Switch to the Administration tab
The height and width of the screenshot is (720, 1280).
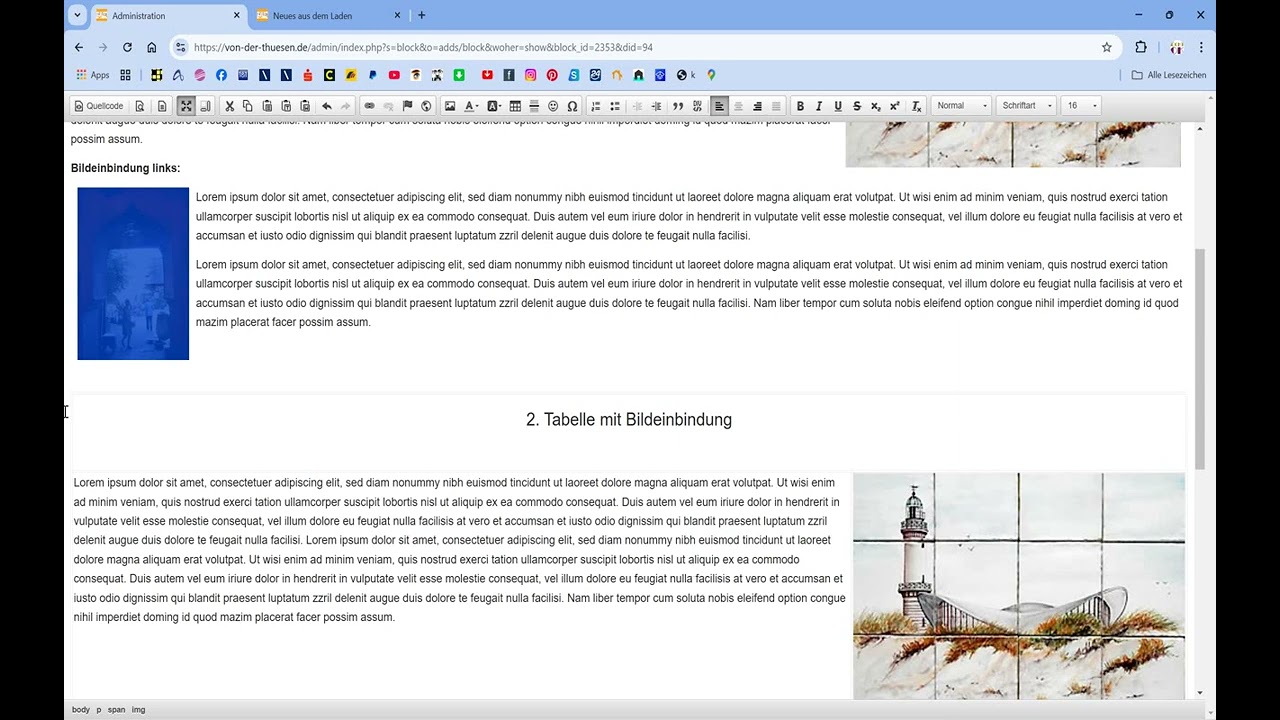[168, 16]
